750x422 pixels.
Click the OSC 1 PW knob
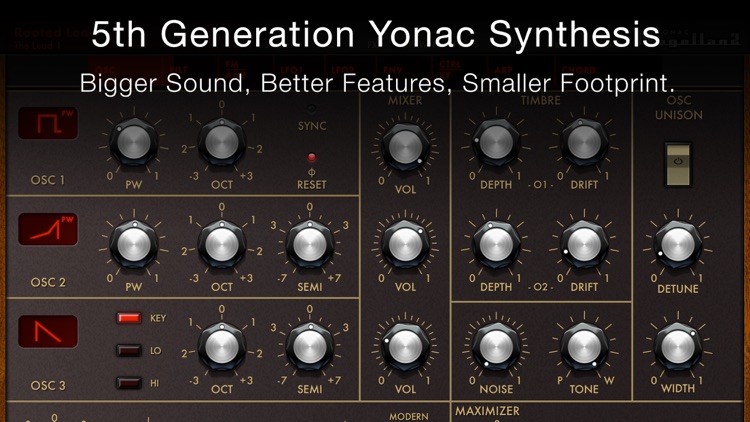133,142
